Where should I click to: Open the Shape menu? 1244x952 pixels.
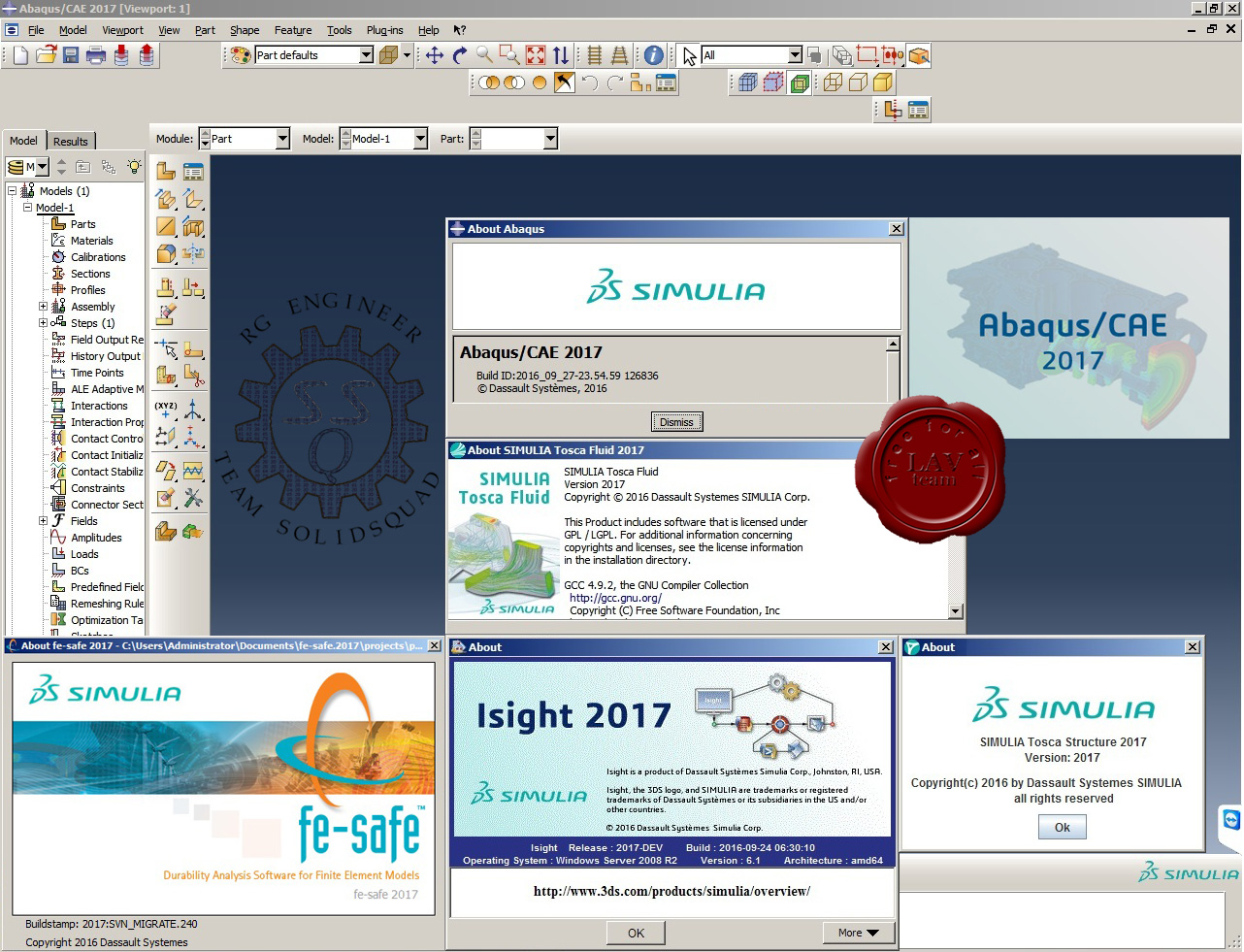point(245,30)
